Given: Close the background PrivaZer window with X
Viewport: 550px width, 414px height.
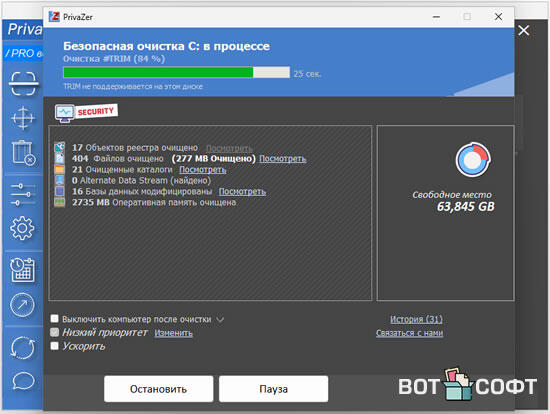Looking at the screenshot, I should point(523,31).
